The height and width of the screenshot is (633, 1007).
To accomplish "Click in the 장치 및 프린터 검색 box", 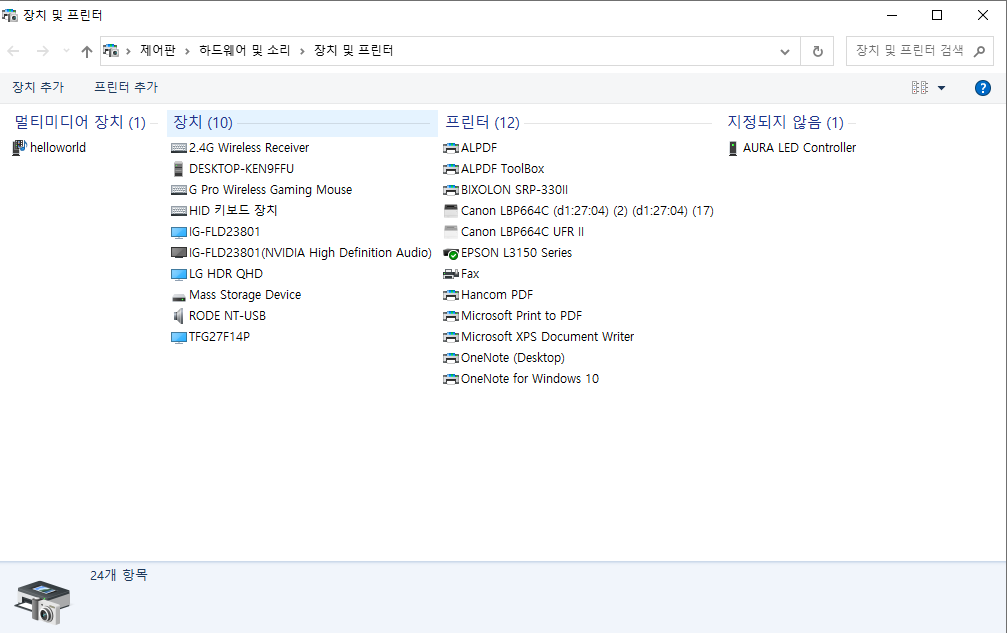I will click(x=909, y=51).
